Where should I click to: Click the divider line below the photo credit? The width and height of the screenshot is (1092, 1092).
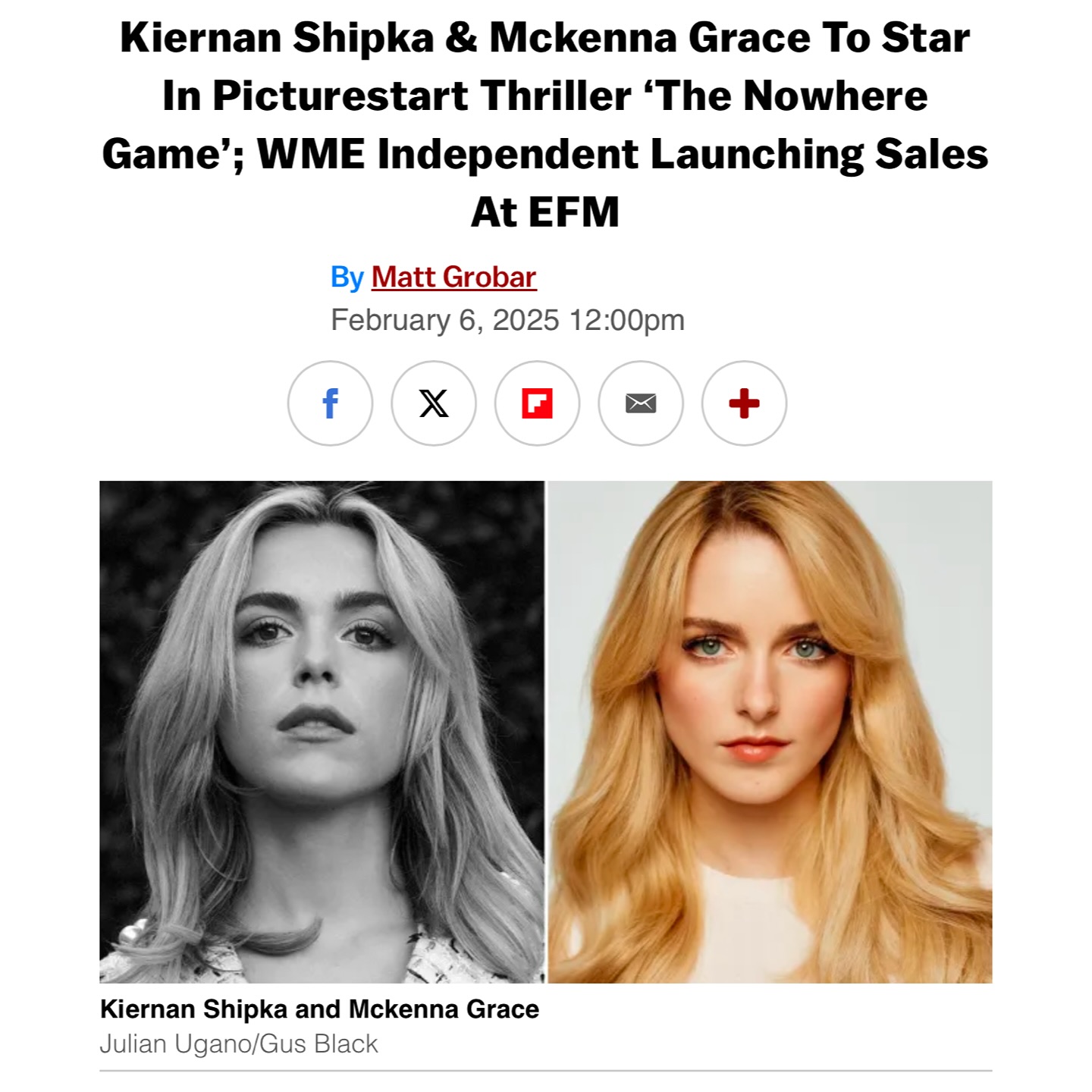[x=546, y=1071]
